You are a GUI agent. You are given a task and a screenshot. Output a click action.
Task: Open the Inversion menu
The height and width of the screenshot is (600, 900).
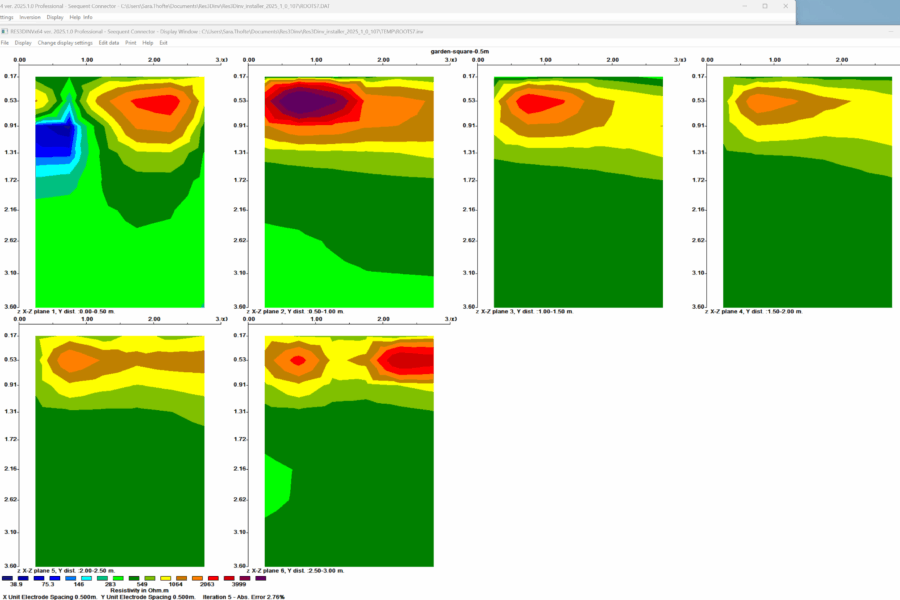(x=29, y=17)
